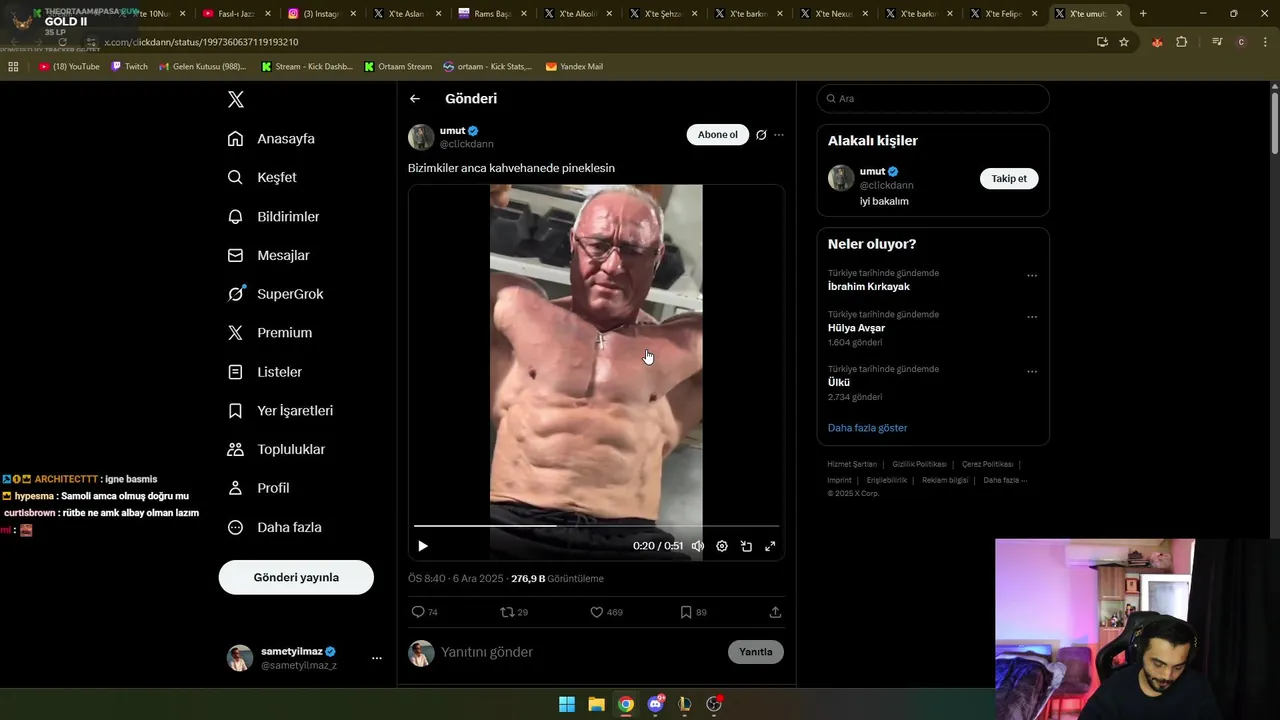The height and width of the screenshot is (720, 1280).
Task: Click the Gönderi yayınla button
Action: click(x=296, y=577)
